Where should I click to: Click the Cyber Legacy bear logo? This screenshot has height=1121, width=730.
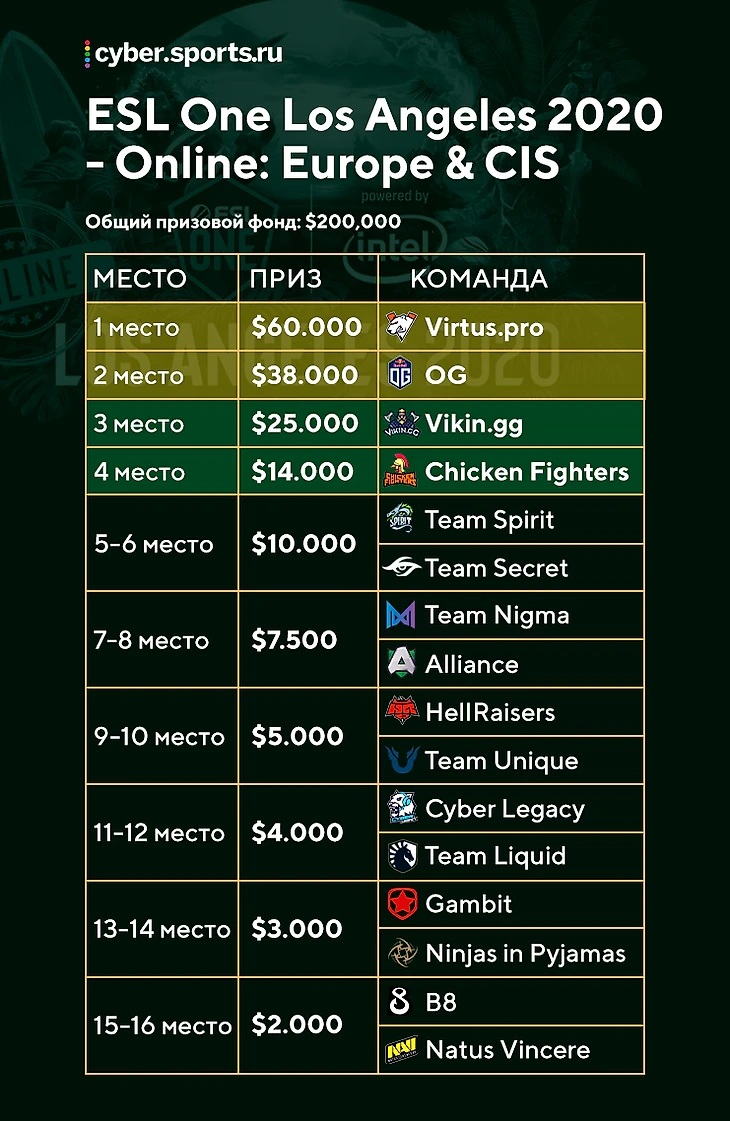click(x=402, y=808)
